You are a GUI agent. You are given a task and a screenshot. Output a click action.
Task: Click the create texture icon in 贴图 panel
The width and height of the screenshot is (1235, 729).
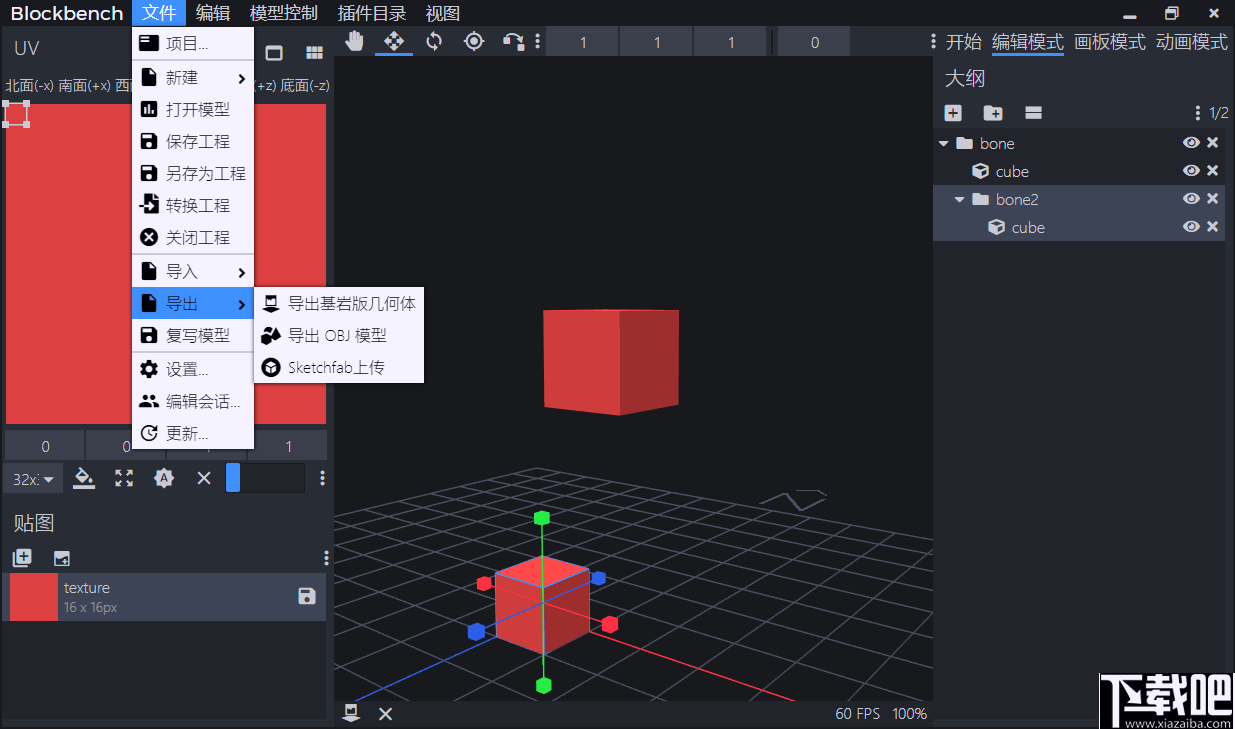(x=22, y=557)
